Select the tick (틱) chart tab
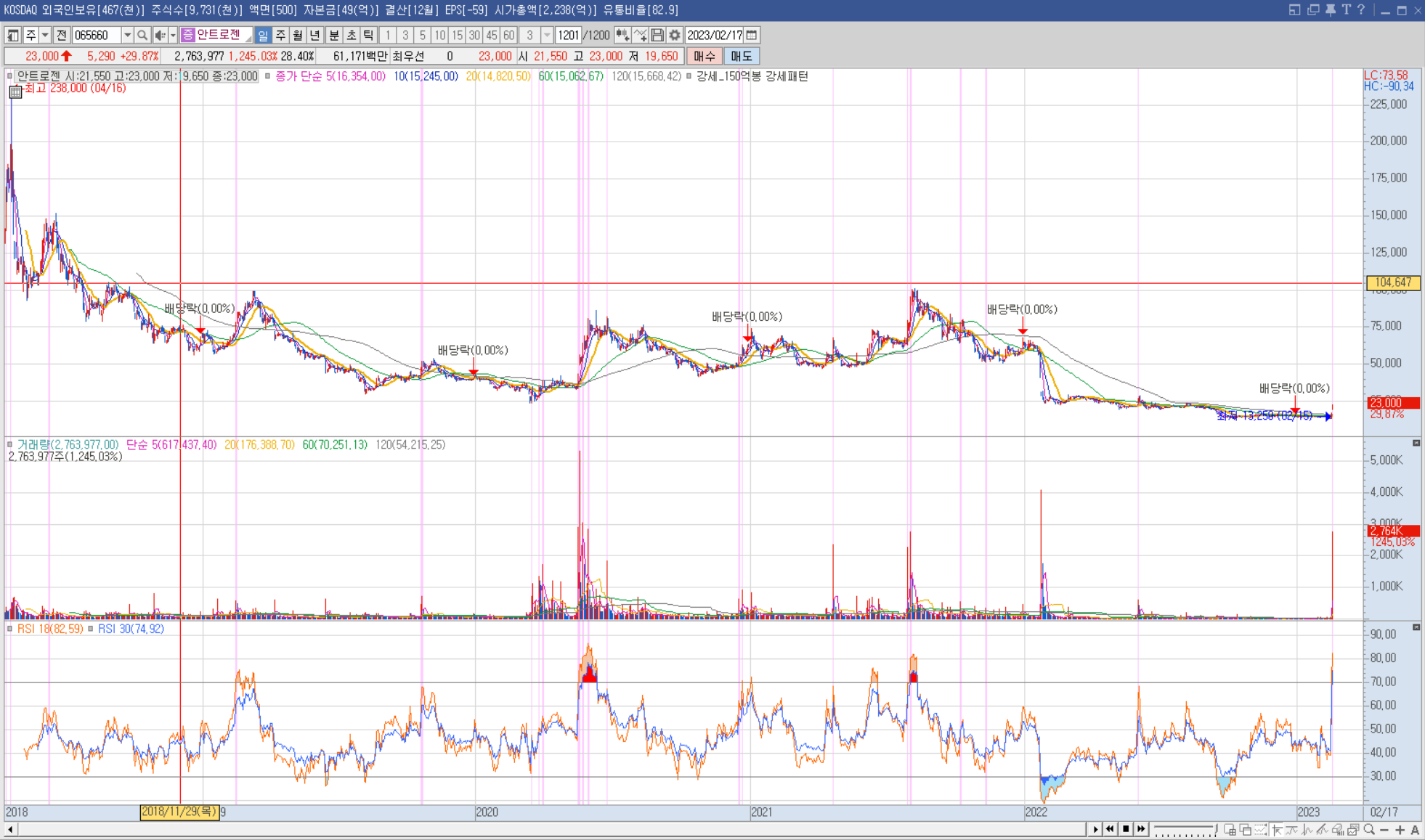The image size is (1425, 840). point(368,35)
